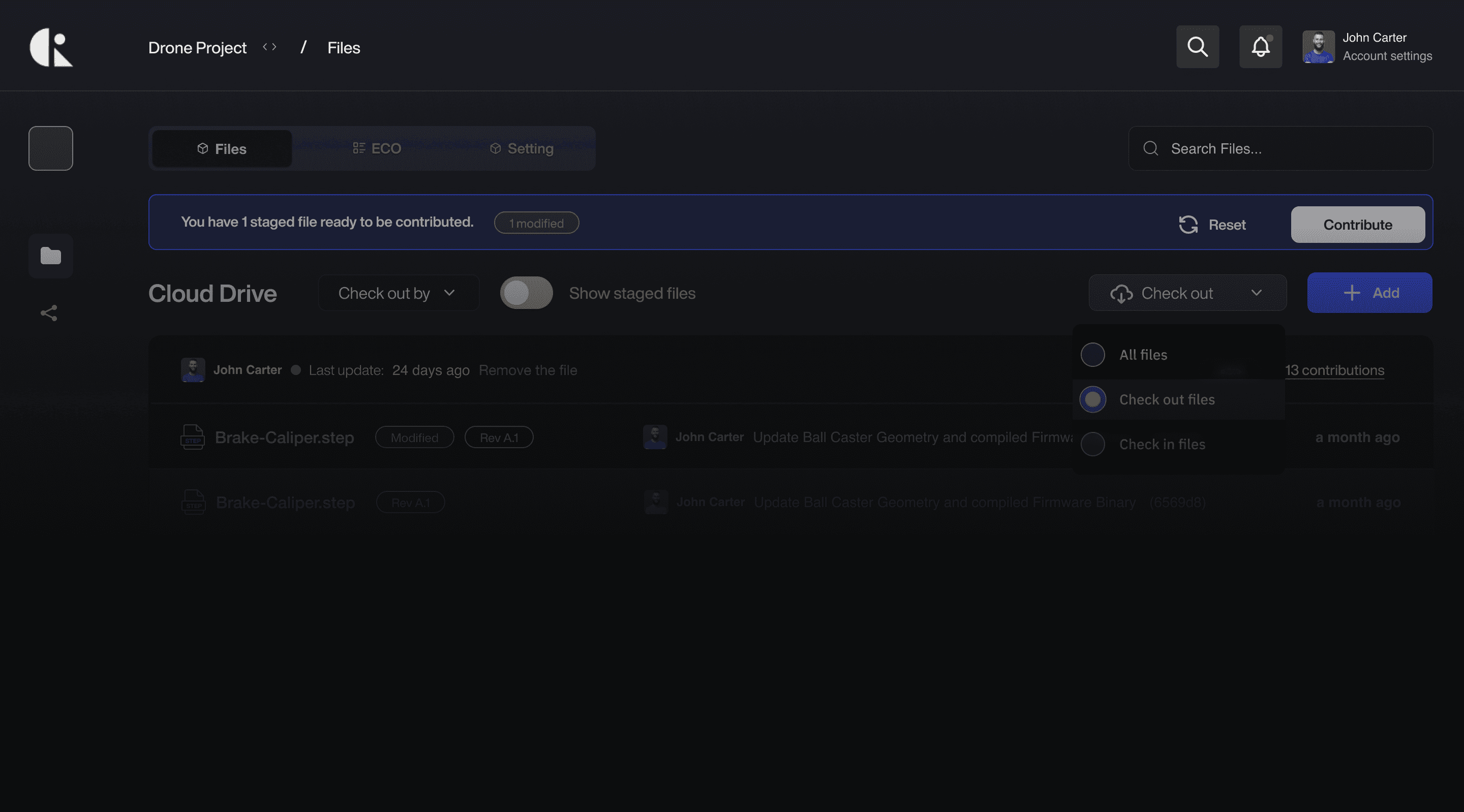Image resolution: width=1464 pixels, height=812 pixels.
Task: Click the folder icon in sidebar
Action: click(x=51, y=256)
